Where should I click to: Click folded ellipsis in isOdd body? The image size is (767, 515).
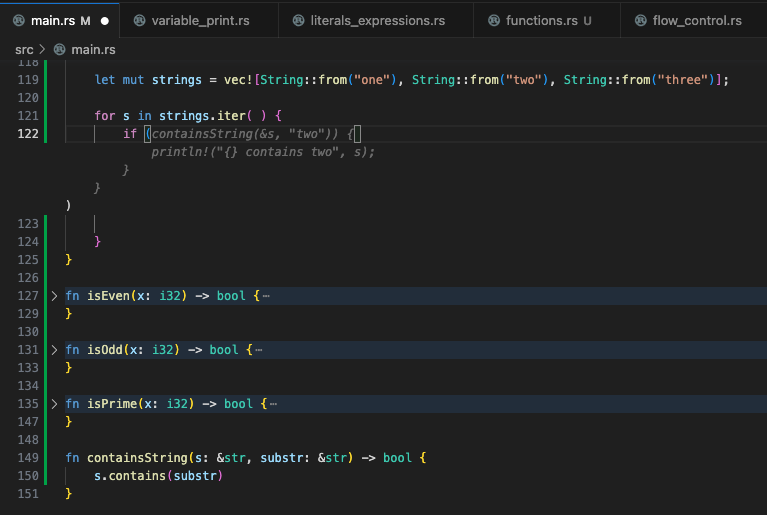tap(259, 350)
